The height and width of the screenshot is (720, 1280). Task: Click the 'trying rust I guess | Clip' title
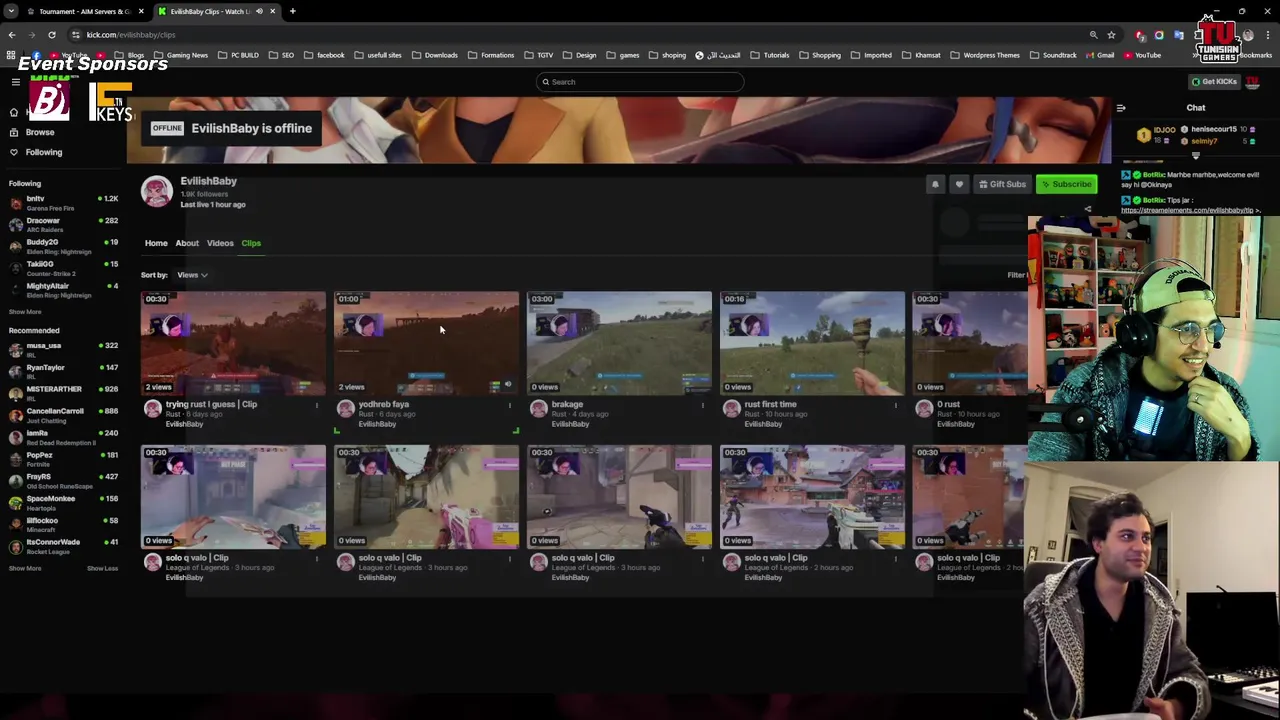point(211,404)
